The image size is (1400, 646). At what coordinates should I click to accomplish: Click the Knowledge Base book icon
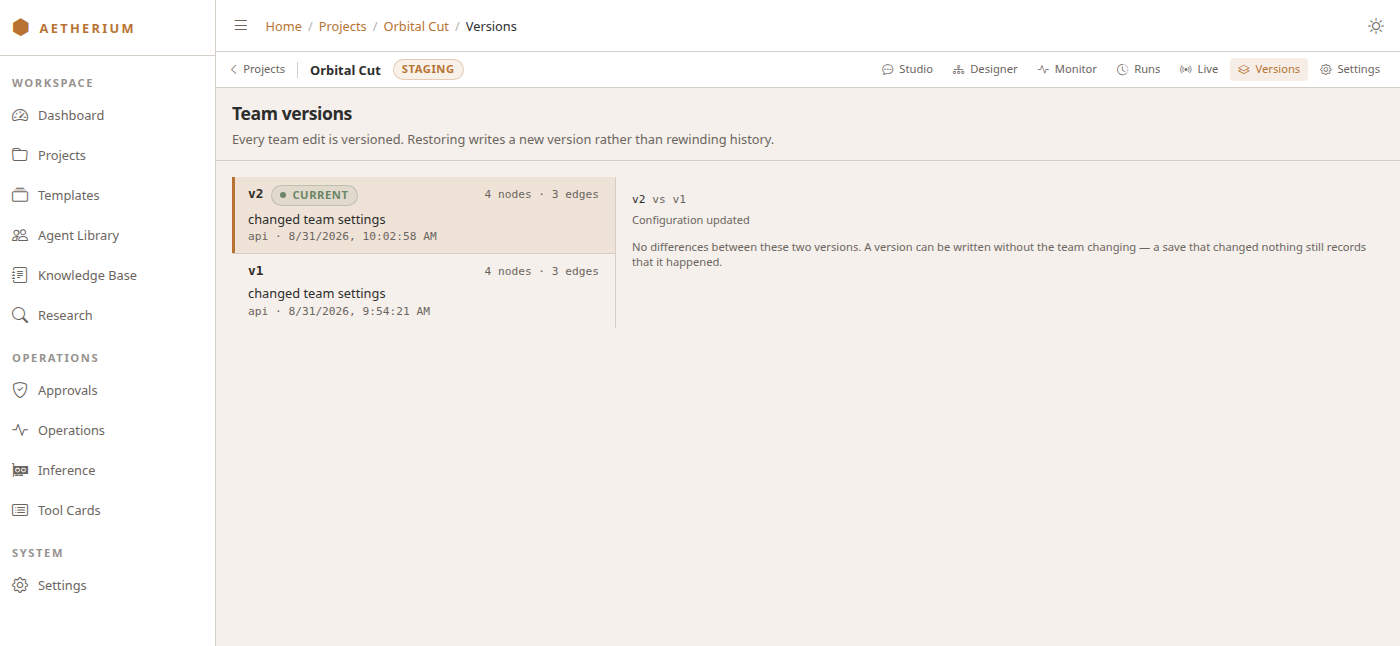[x=20, y=275]
